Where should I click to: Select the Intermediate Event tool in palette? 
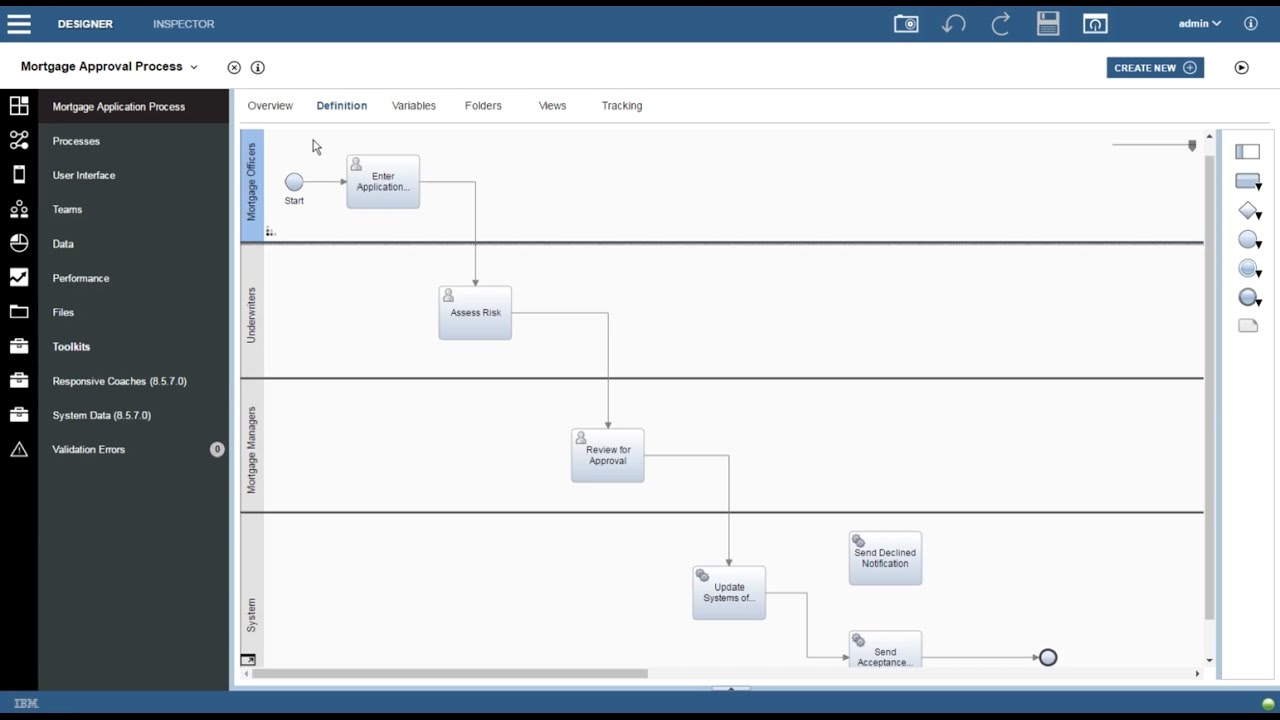point(1249,269)
